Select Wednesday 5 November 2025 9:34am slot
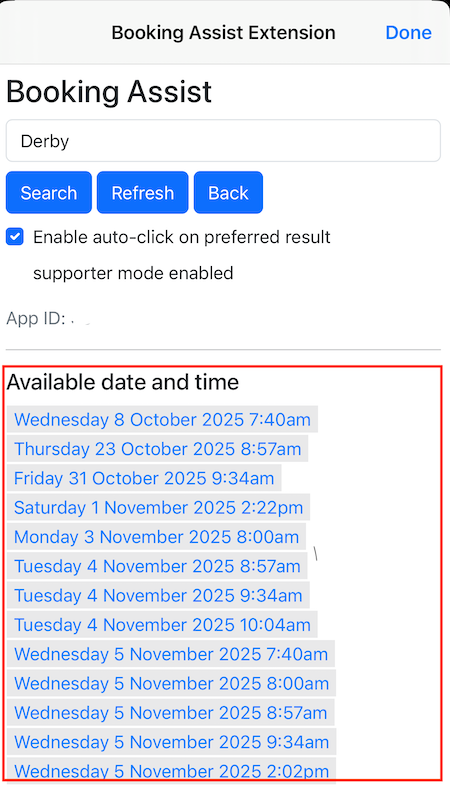This screenshot has width=450, height=787. [x=171, y=742]
